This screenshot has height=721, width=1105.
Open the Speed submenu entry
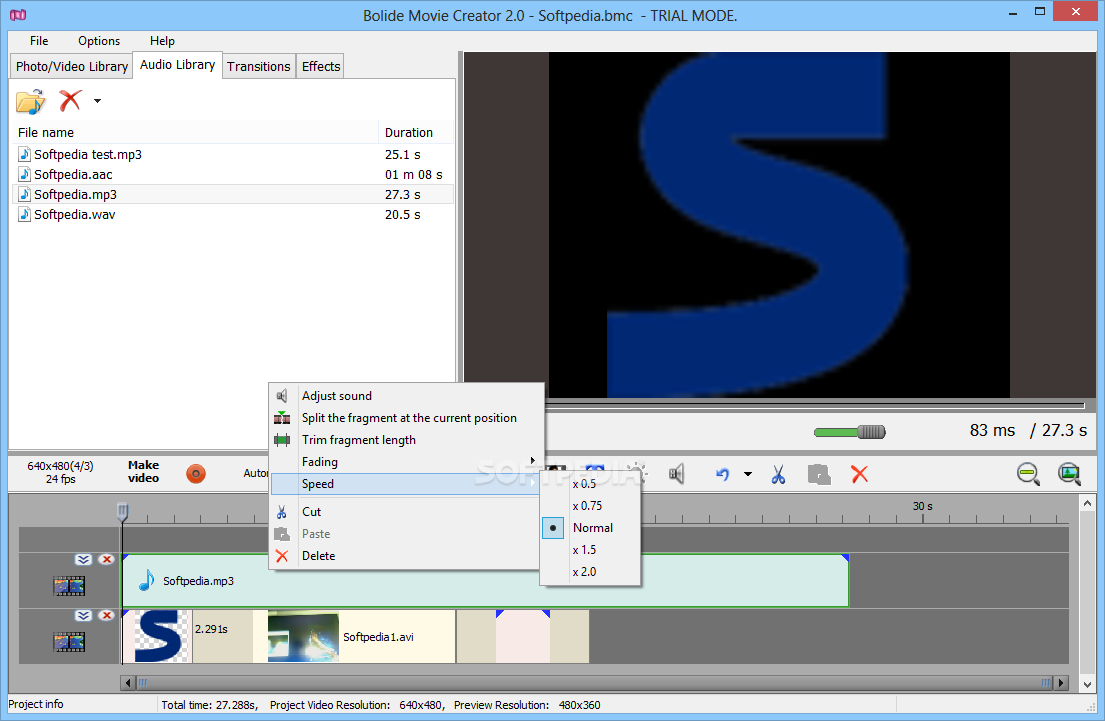407,483
